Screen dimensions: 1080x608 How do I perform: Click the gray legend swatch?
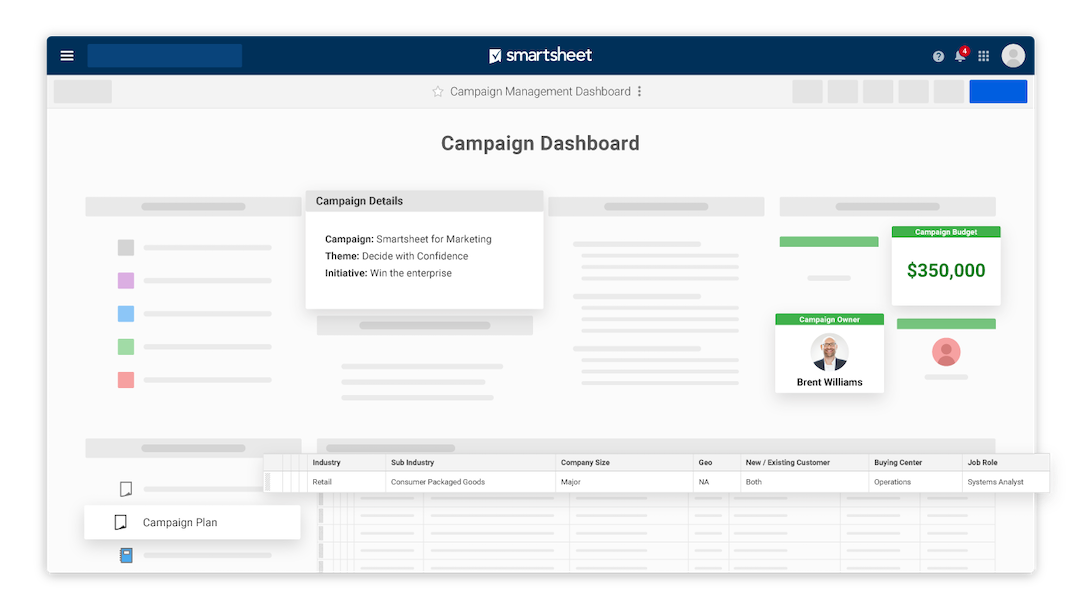coord(126,248)
